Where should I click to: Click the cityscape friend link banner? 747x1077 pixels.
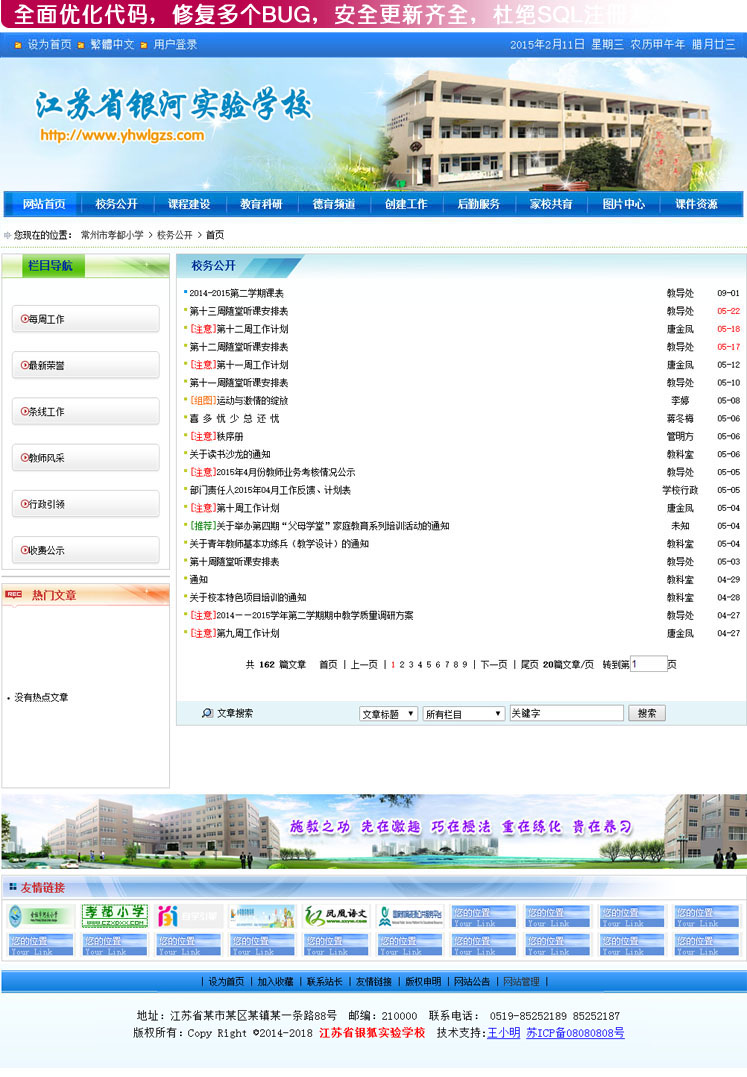coord(262,916)
